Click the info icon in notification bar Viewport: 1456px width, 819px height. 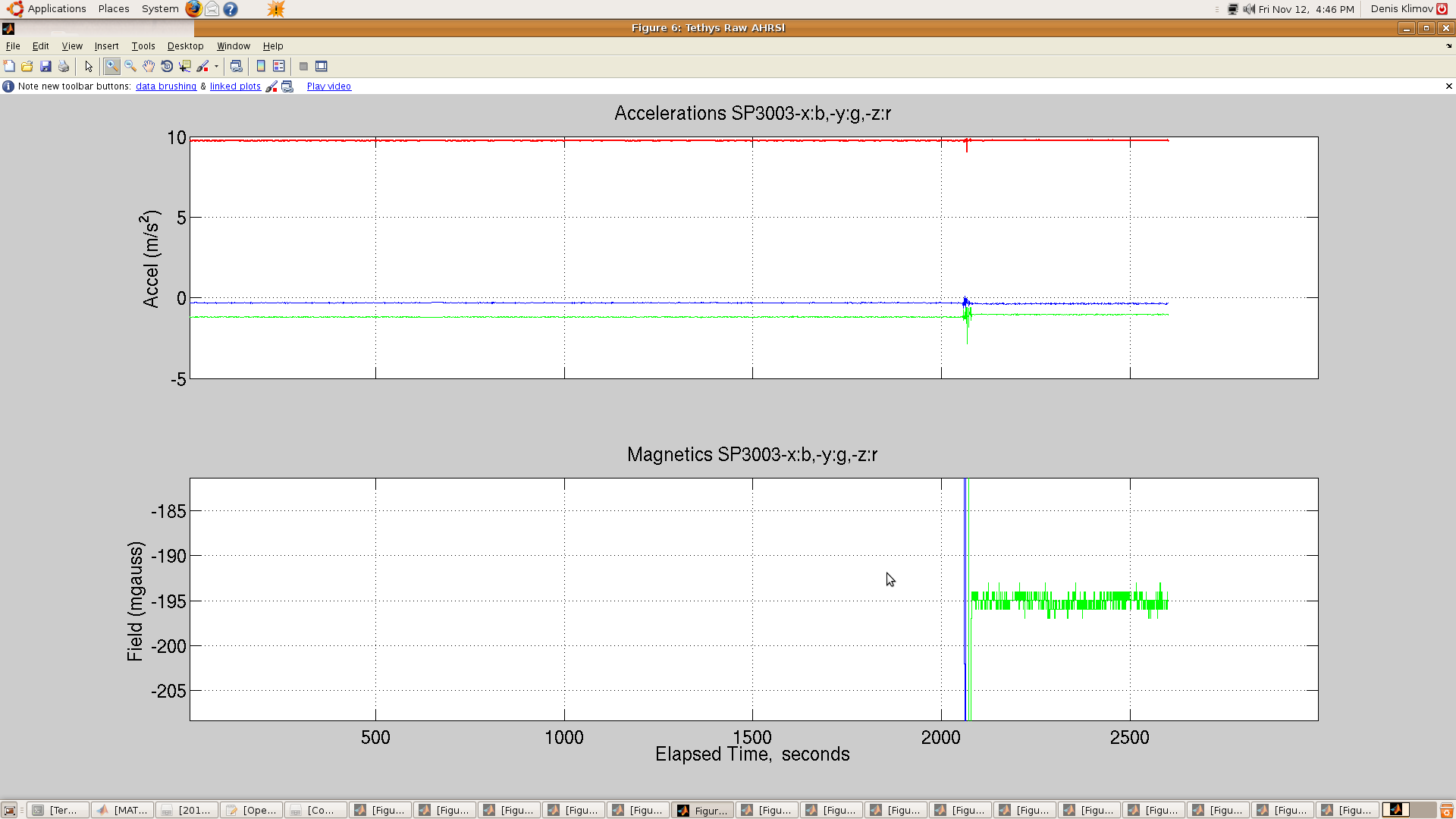point(8,86)
